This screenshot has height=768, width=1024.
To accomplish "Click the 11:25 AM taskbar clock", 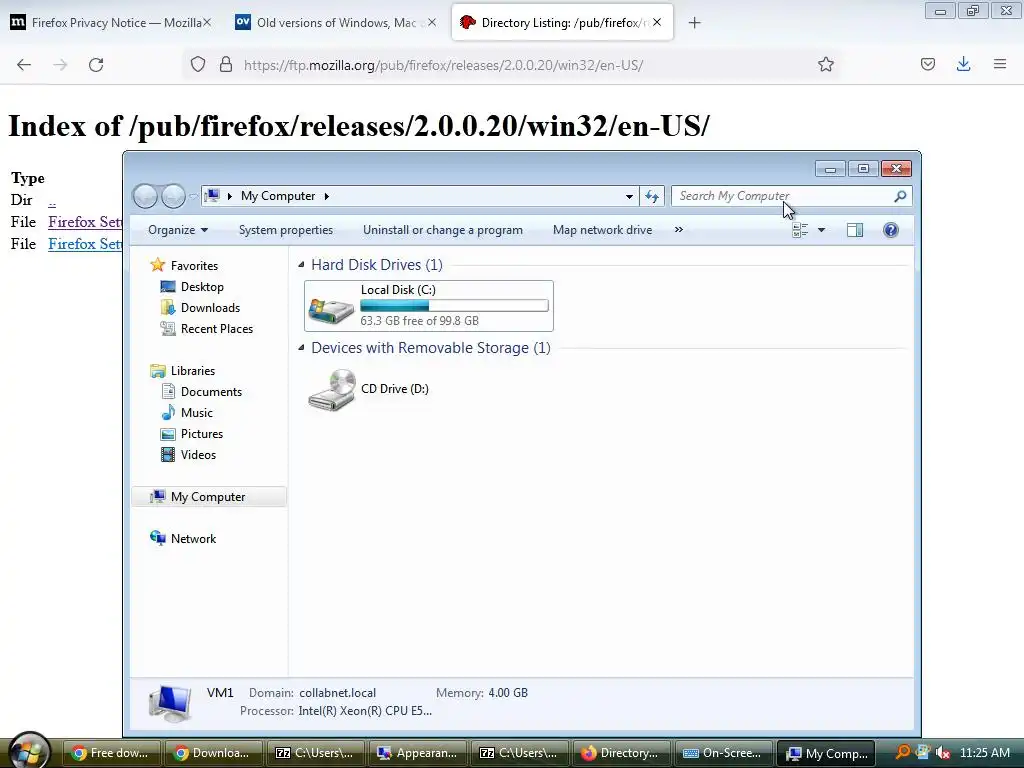I will coord(985,753).
